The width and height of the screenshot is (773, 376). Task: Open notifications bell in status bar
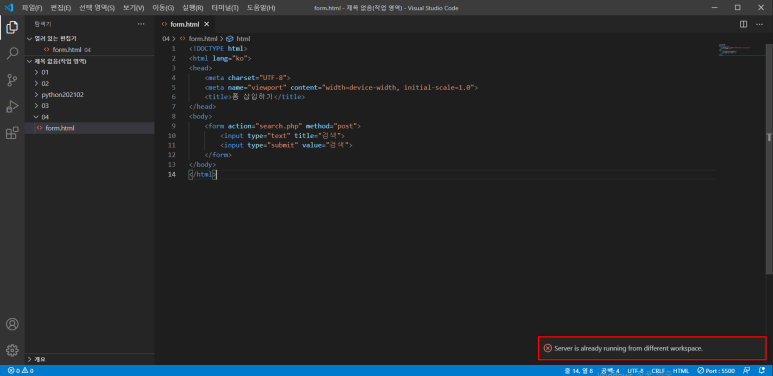click(x=762, y=371)
